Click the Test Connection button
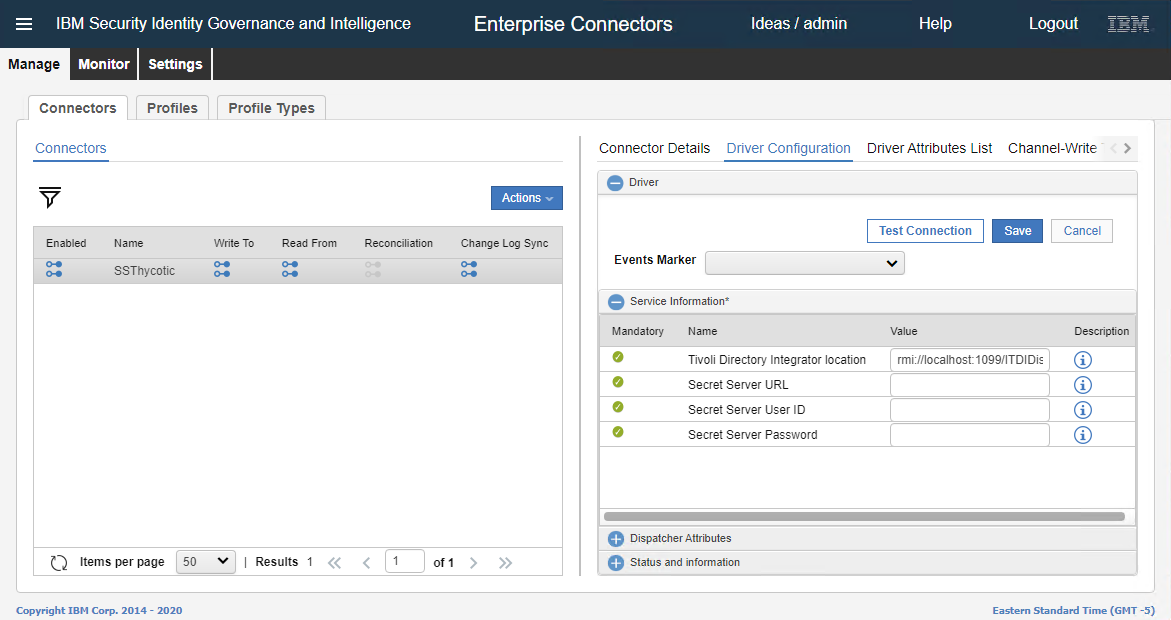1171x620 pixels. click(x=925, y=230)
